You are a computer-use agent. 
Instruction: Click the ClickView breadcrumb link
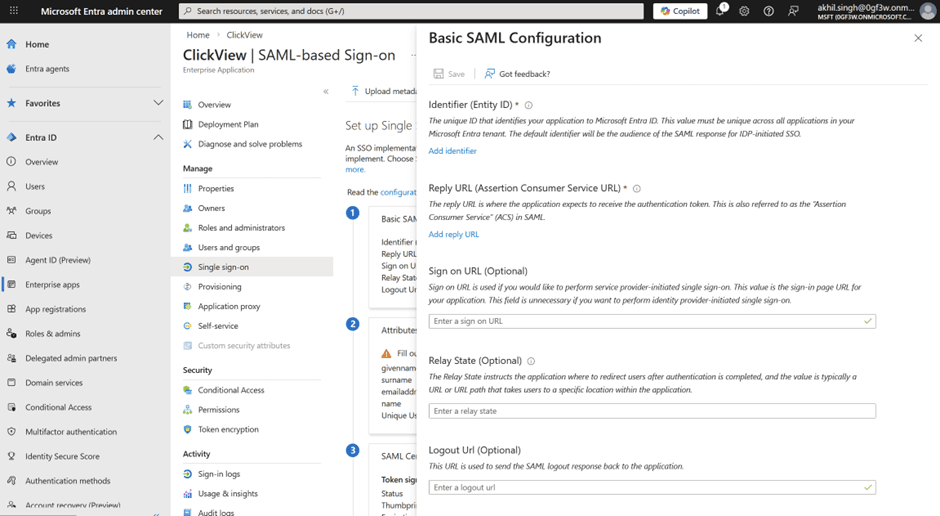(x=245, y=35)
